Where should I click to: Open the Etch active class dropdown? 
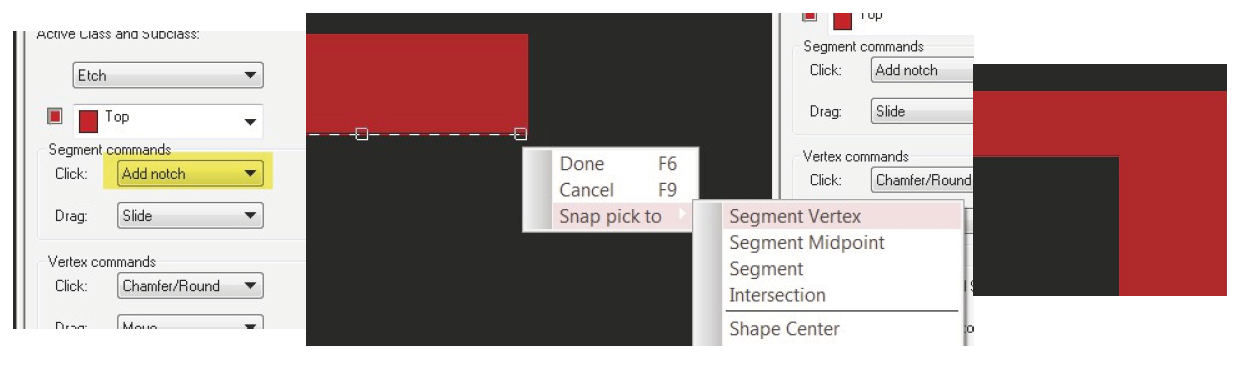tap(167, 76)
